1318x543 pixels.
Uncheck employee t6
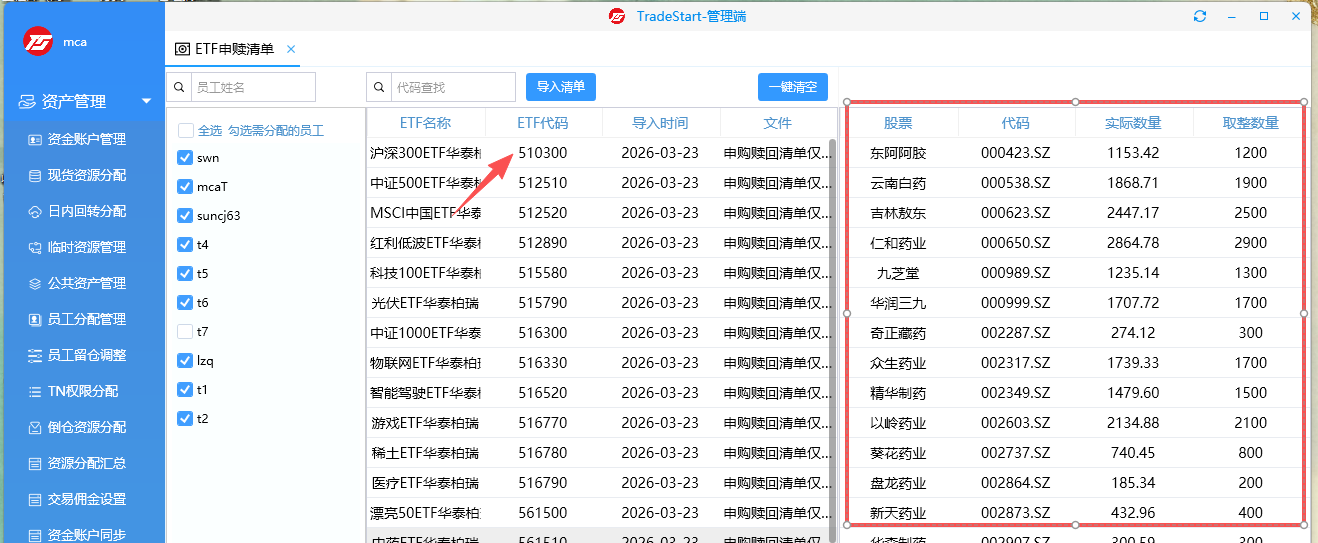coord(185,302)
